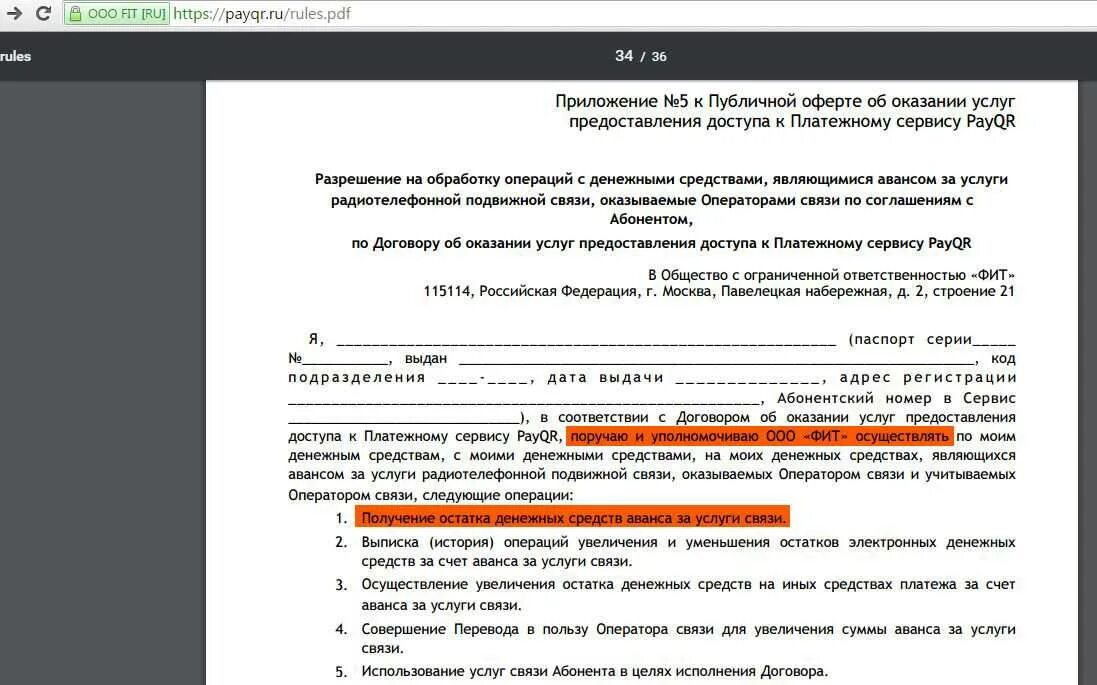Click the line beginning 'денежным средствам, с моими'
This screenshot has height=685, width=1097.
pyautogui.click(x=652, y=456)
